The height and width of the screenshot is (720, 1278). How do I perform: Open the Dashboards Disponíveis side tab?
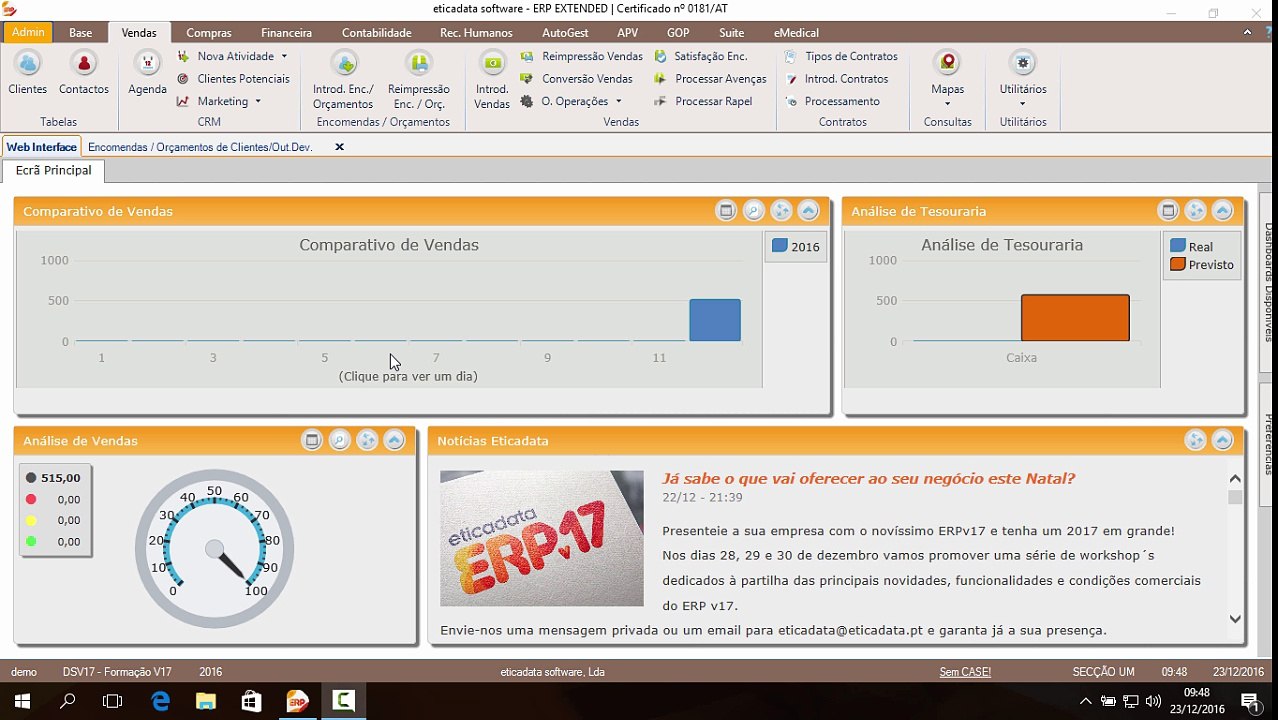[x=1268, y=283]
